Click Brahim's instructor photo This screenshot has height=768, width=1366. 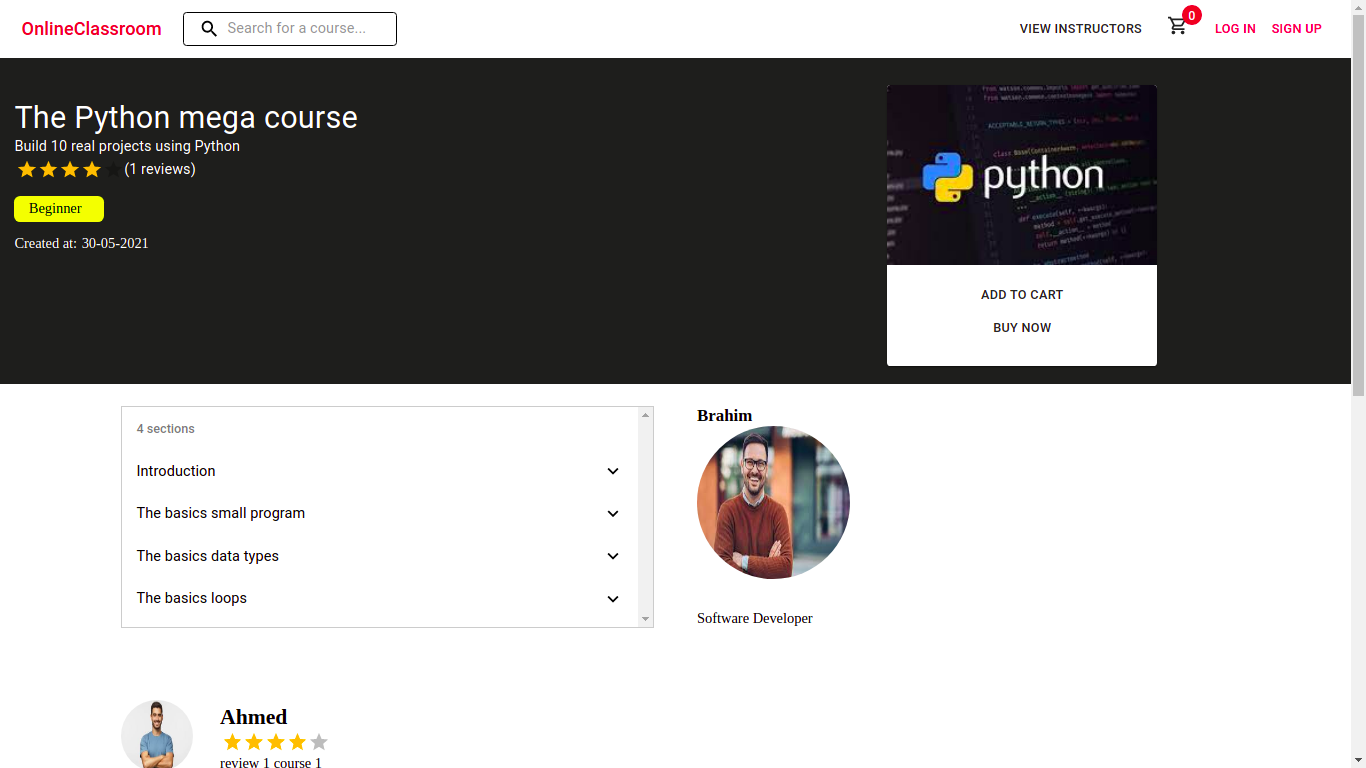coord(773,502)
